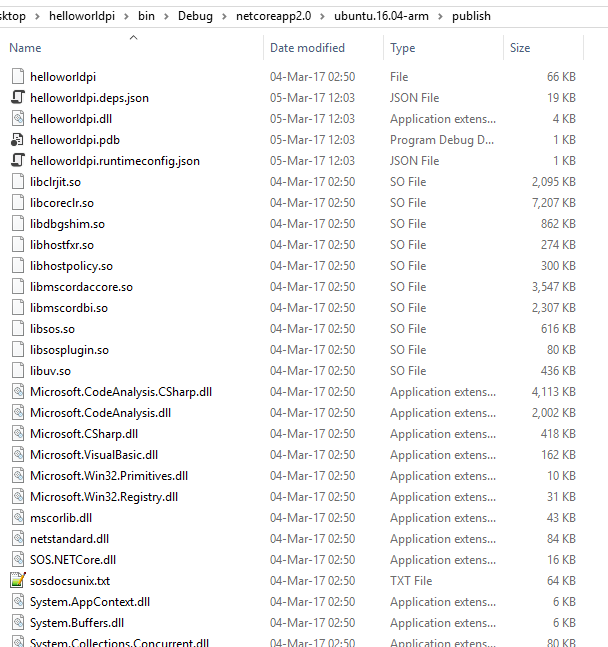Click the TXT File type cell
Image resolution: width=608 pixels, height=647 pixels.
[411, 581]
